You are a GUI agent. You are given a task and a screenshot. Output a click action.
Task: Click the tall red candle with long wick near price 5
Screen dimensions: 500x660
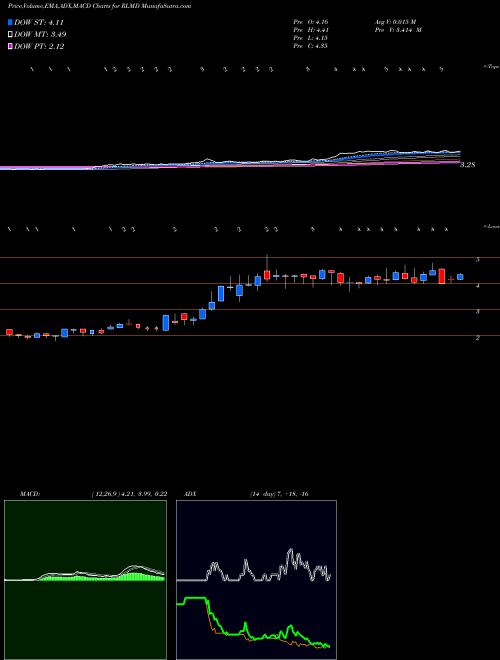point(267,274)
